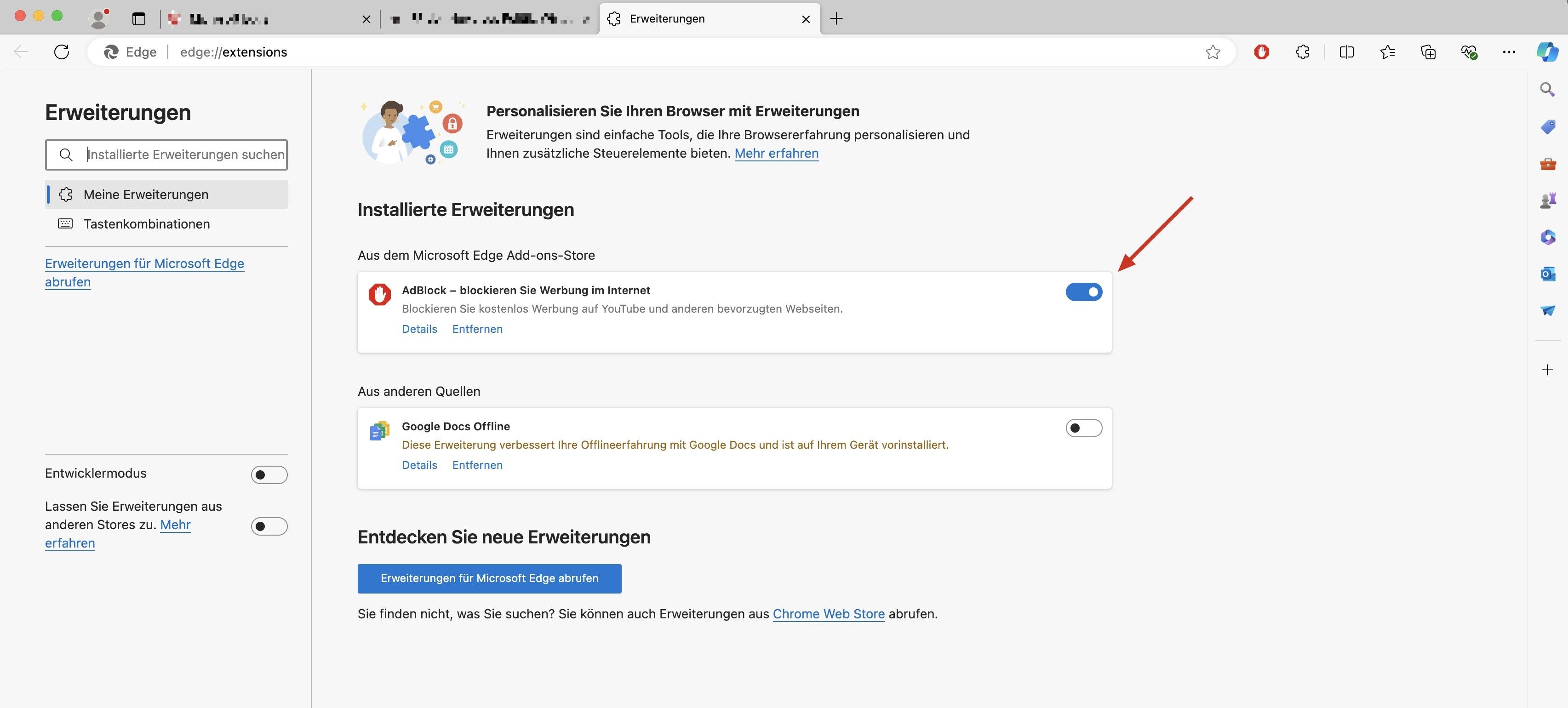Image resolution: width=1568 pixels, height=708 pixels.
Task: Enable the Google Docs Offline toggle
Action: (x=1083, y=428)
